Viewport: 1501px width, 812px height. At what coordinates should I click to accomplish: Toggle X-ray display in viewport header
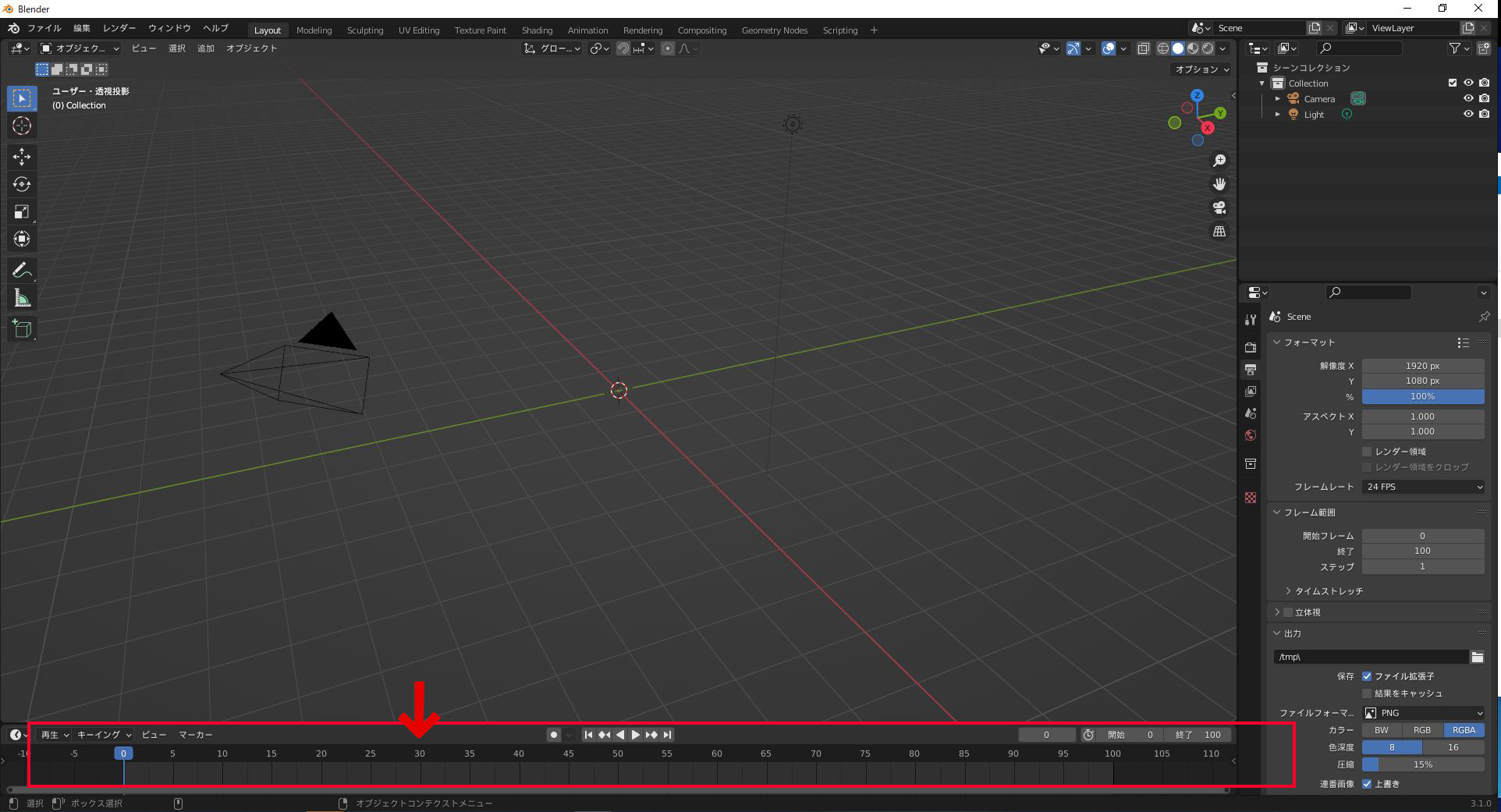(x=1143, y=48)
